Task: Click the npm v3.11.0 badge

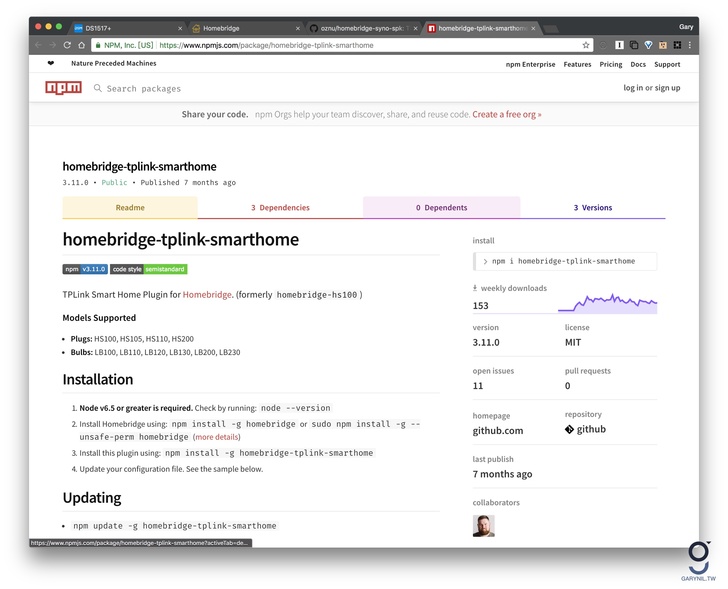Action: click(85, 269)
